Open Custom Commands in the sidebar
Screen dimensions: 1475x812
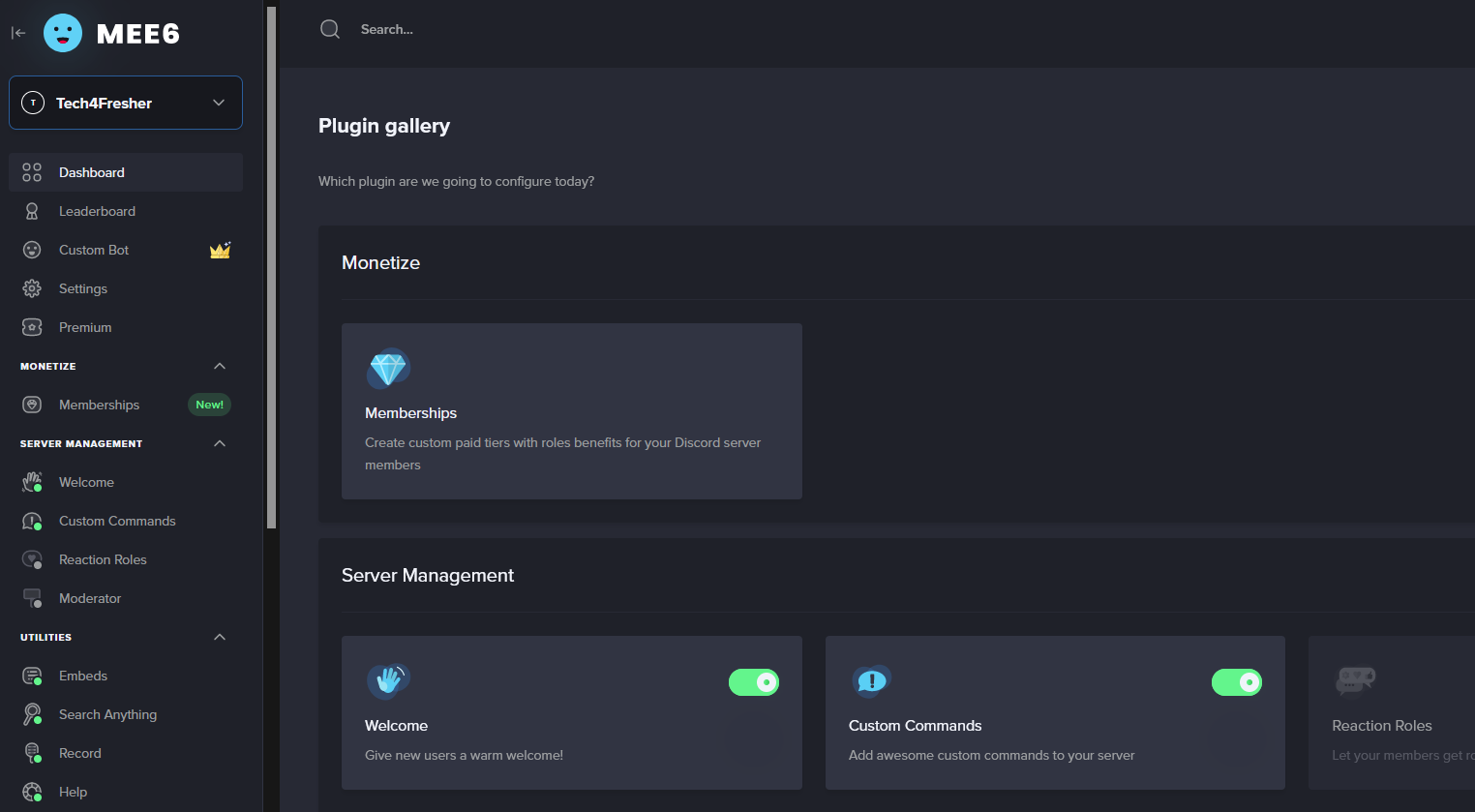click(126, 521)
